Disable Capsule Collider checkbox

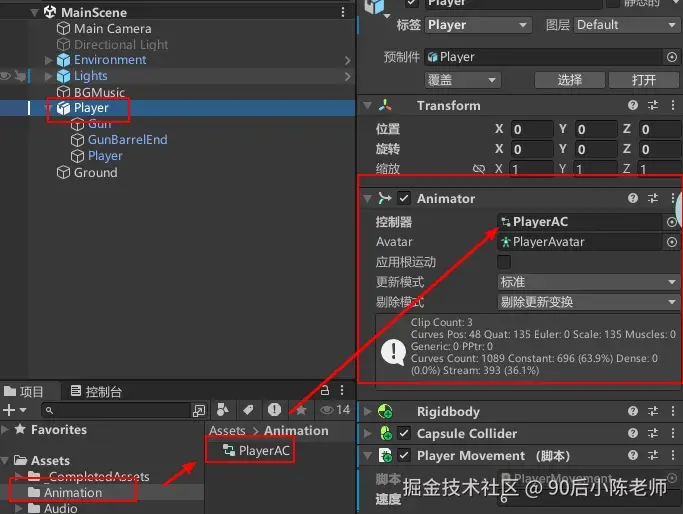coord(404,433)
